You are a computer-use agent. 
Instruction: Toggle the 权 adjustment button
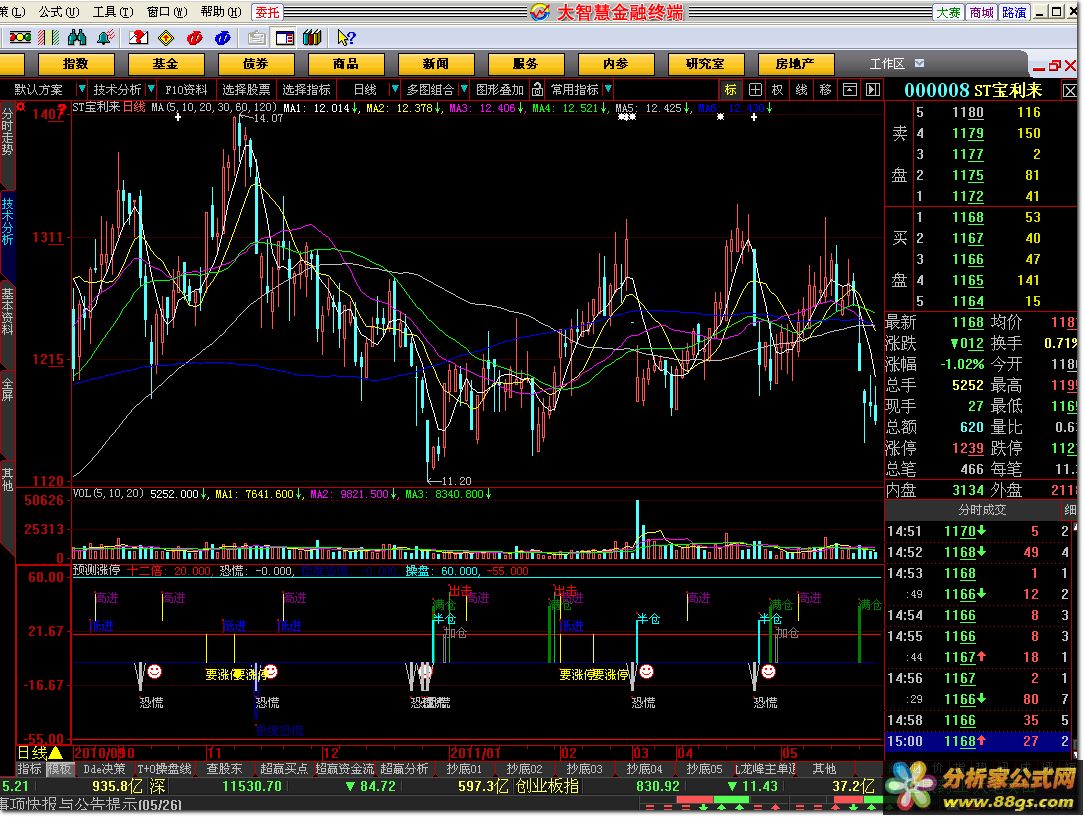[x=778, y=89]
